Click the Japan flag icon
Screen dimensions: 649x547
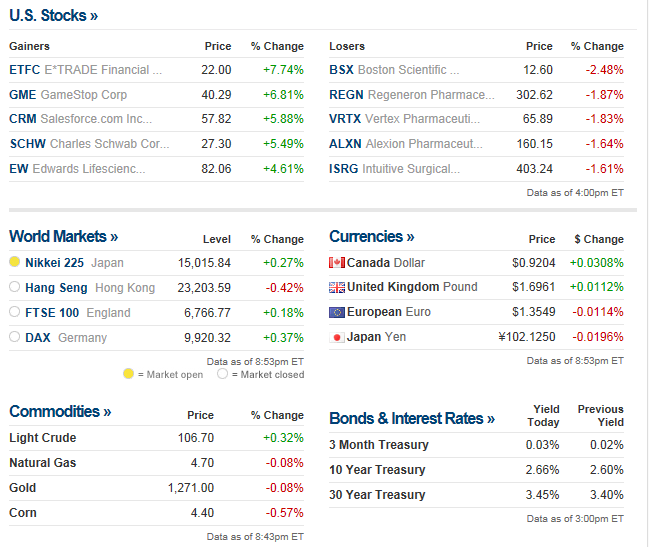coord(337,338)
